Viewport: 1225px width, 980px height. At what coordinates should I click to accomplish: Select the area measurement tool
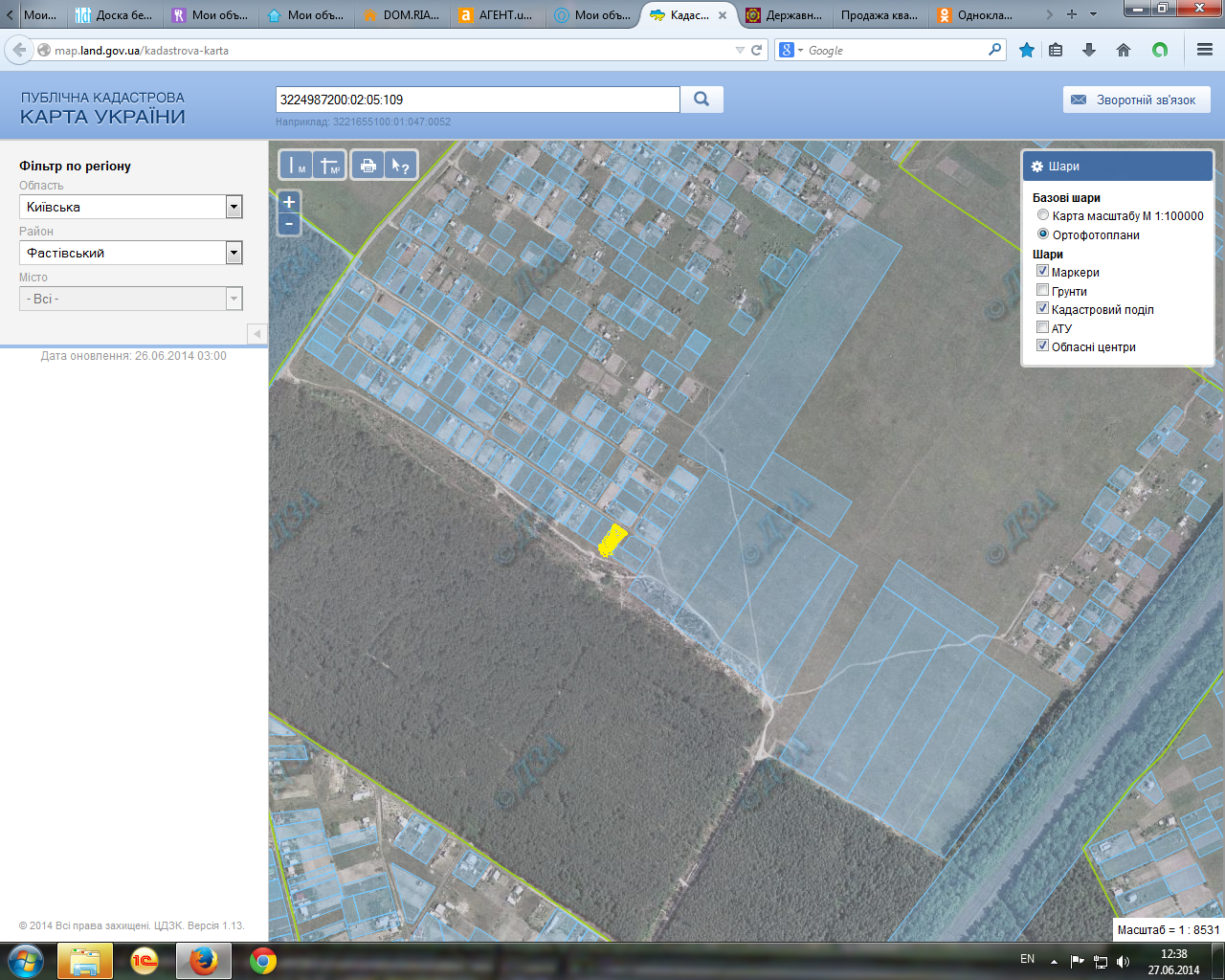(329, 166)
